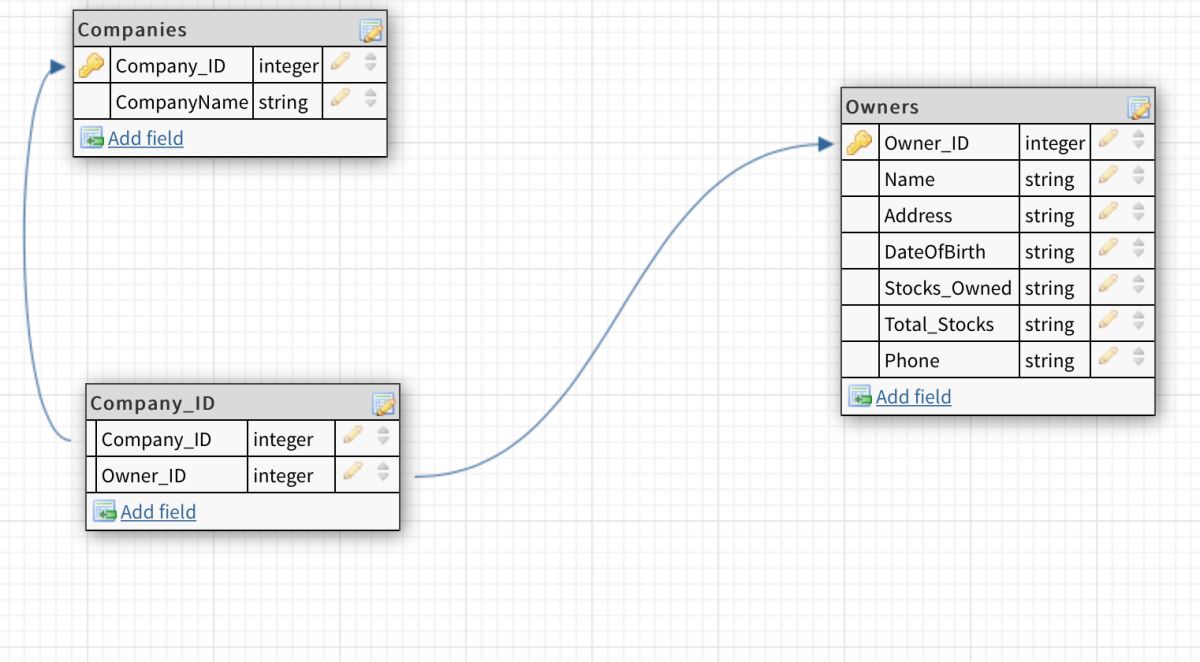
Task: Select the Address field name
Action: [x=919, y=216]
